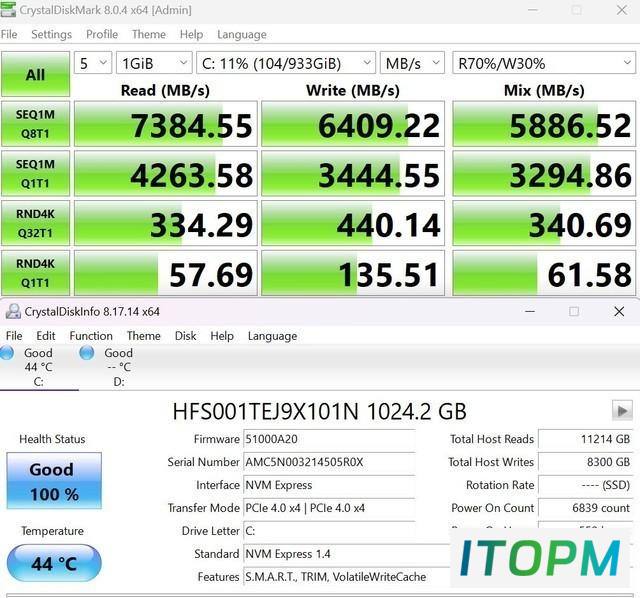
Task: Click the SEQ1M Q8T1 mix result 5886.52
Action: [x=544, y=124]
